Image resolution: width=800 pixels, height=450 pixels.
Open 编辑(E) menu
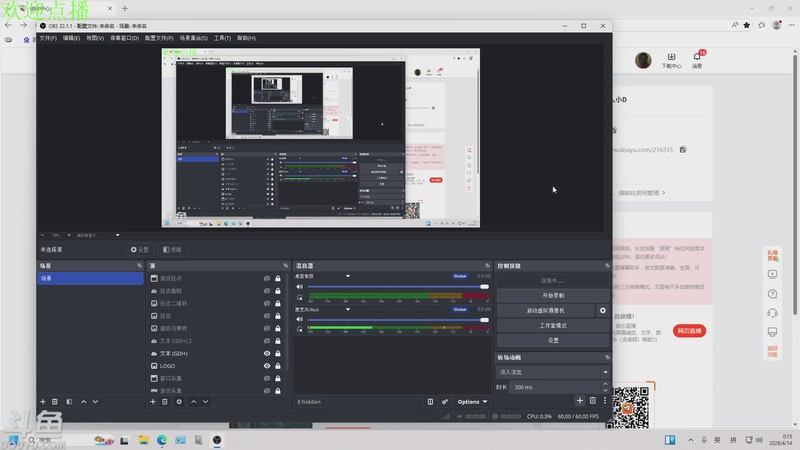coord(71,38)
